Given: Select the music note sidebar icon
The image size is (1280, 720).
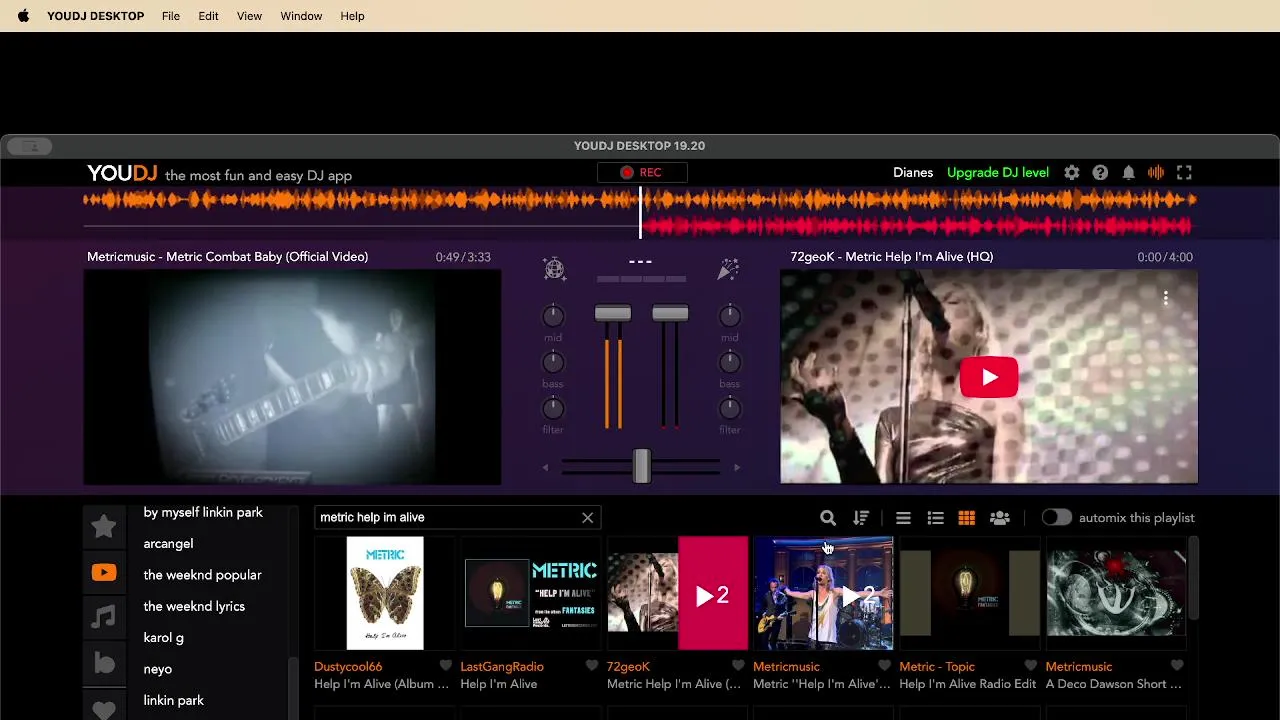Looking at the screenshot, I should (x=104, y=617).
